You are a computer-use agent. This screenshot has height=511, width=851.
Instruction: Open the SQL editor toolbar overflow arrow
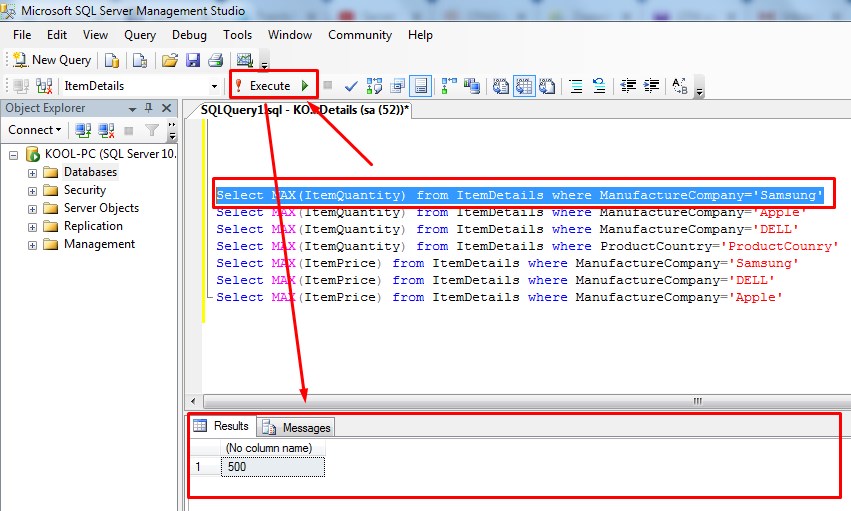[700, 90]
